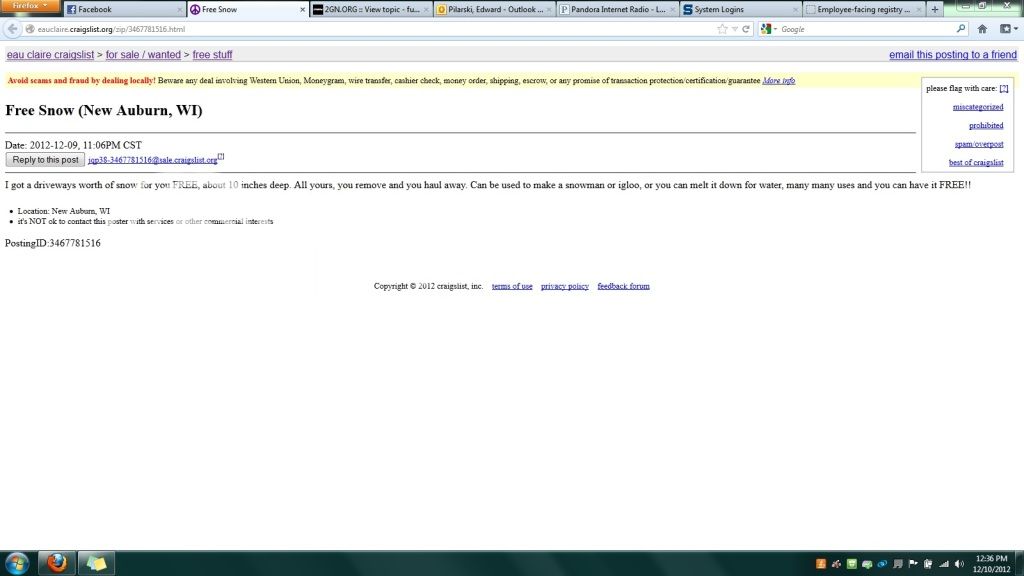Click the reload page icon

pyautogui.click(x=746, y=29)
